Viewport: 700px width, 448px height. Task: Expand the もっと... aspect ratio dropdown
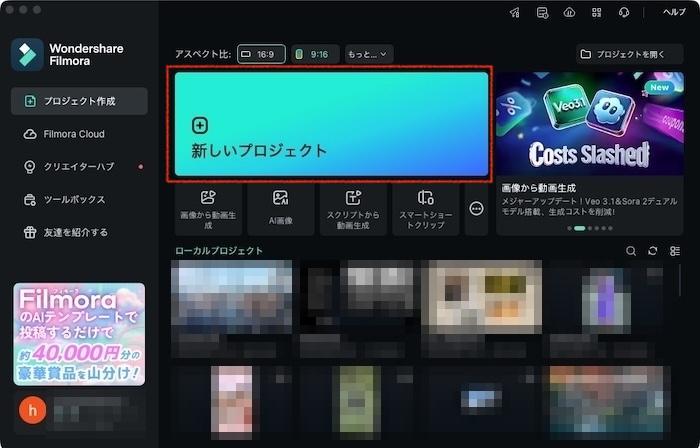(x=369, y=54)
